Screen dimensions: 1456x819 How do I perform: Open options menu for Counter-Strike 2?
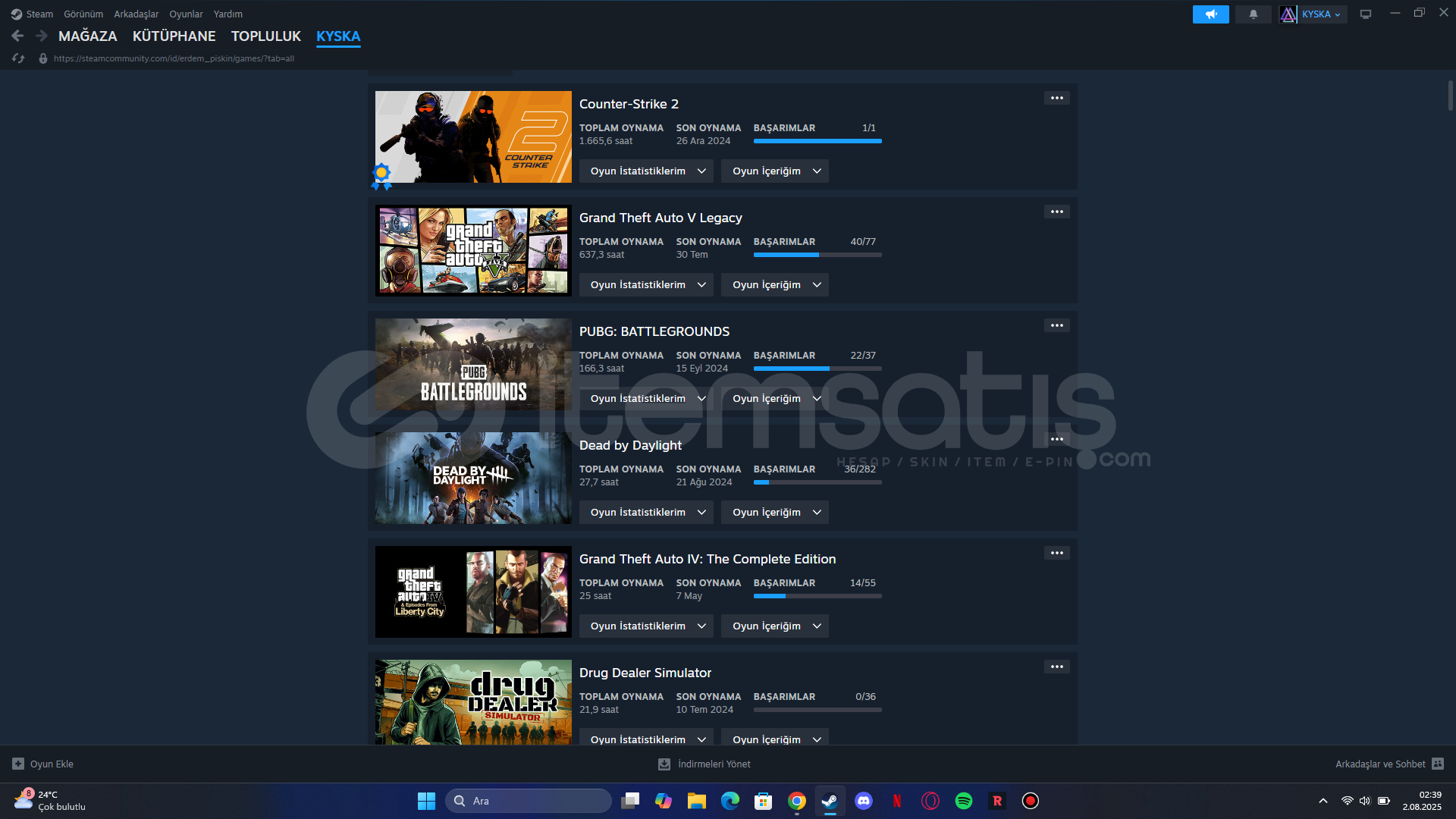click(x=1057, y=98)
